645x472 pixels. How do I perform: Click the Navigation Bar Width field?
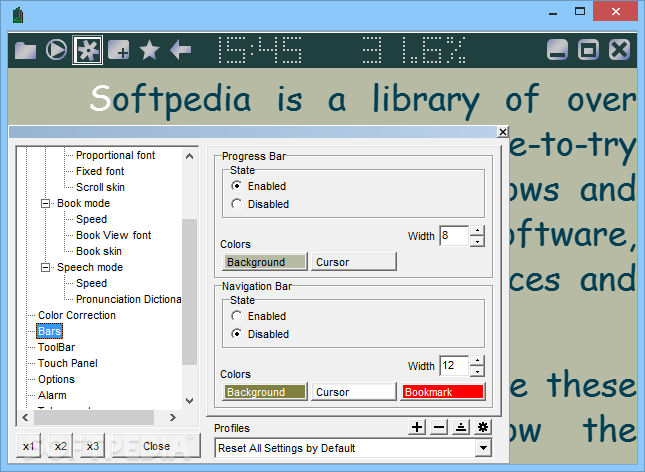pyautogui.click(x=454, y=366)
